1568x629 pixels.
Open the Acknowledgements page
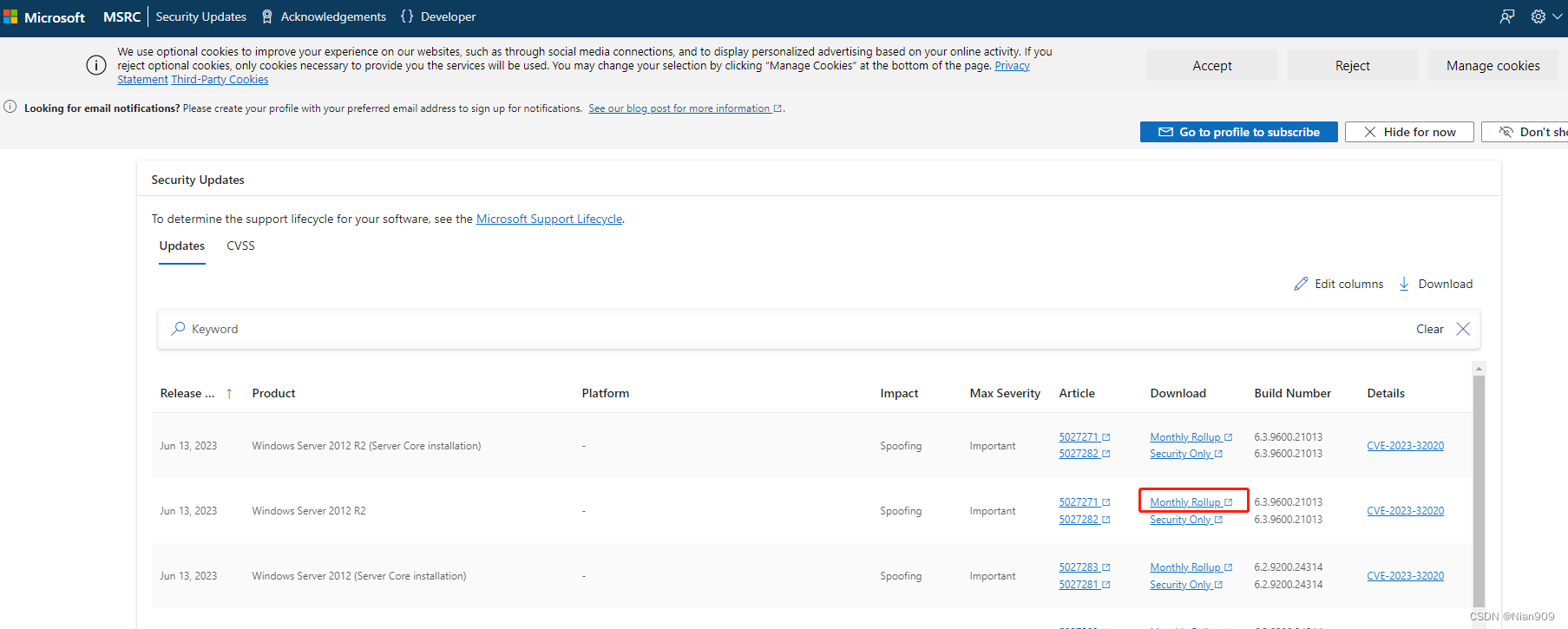click(x=325, y=16)
